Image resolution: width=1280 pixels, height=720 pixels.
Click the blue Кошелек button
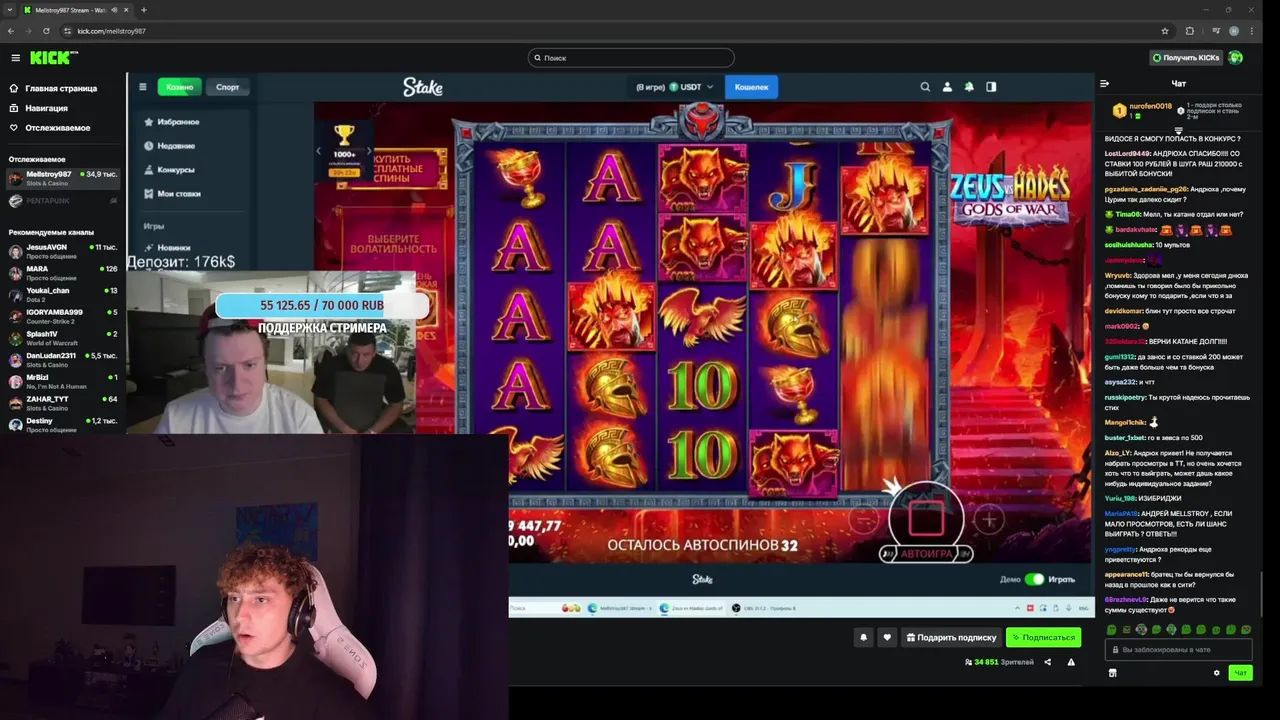coord(751,87)
